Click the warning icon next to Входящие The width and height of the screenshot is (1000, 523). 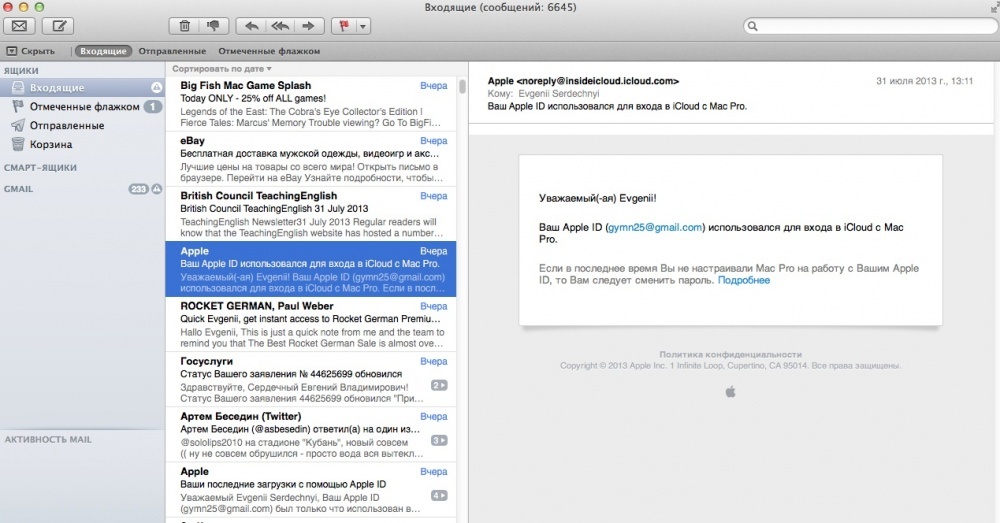(x=156, y=87)
